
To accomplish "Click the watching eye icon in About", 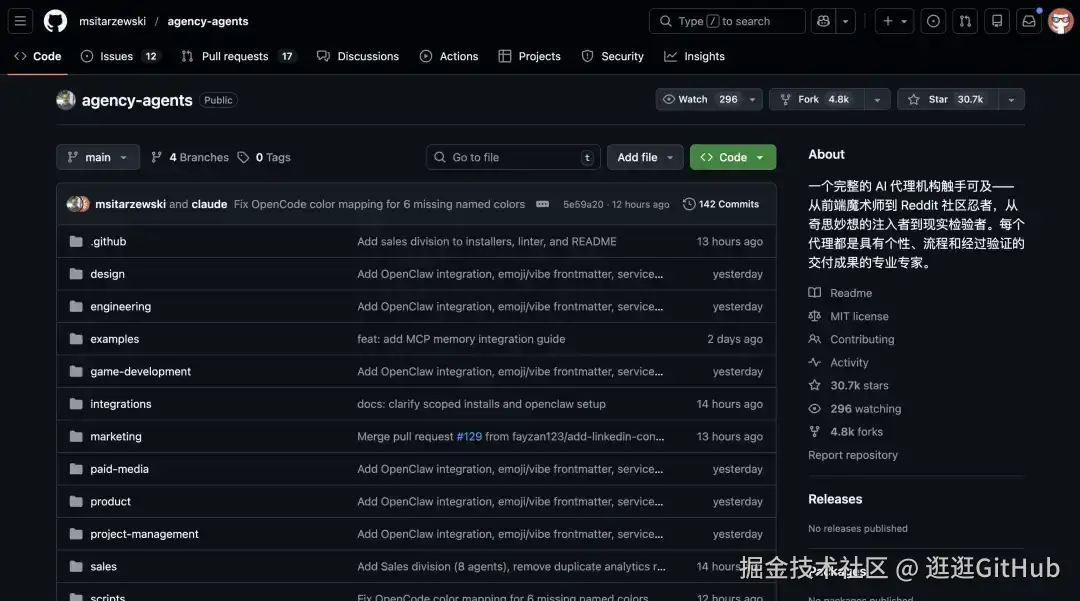I will click(815, 408).
